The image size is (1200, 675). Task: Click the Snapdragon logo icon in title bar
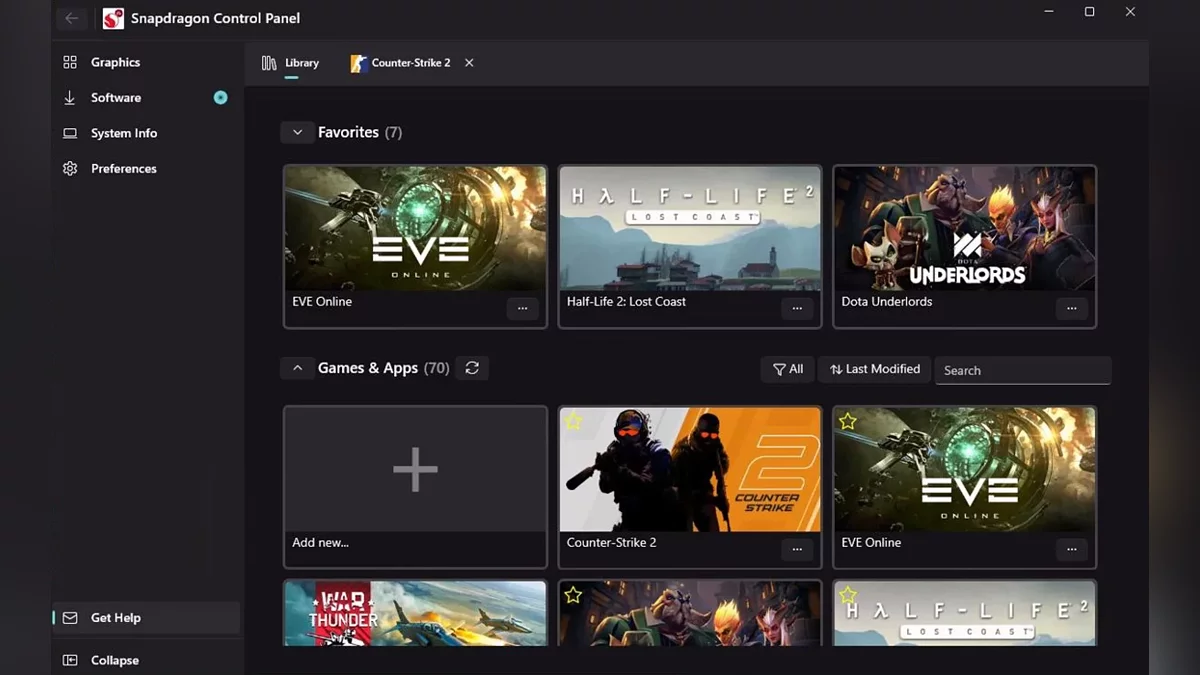pos(113,18)
